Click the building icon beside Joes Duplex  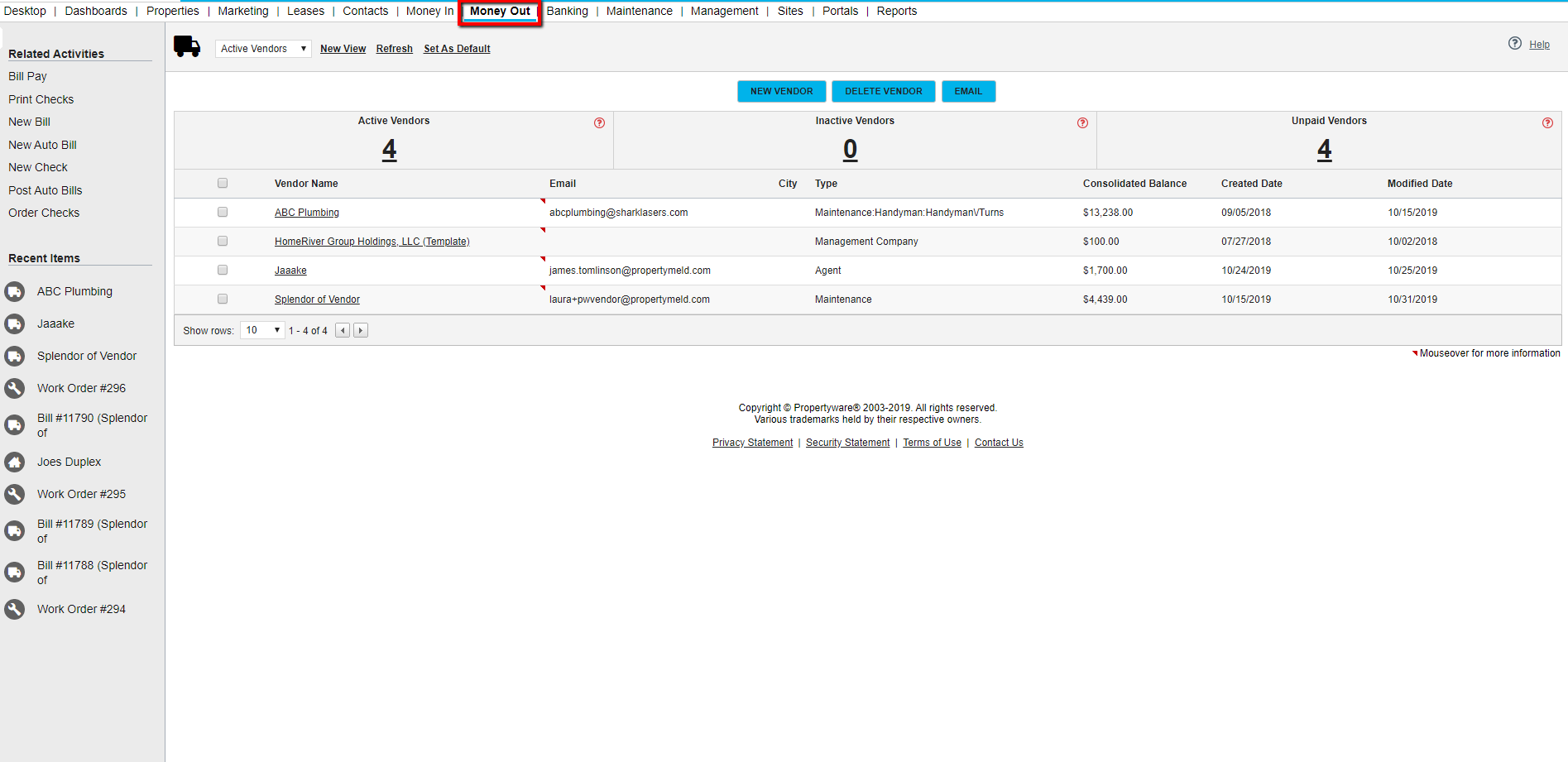pos(15,462)
